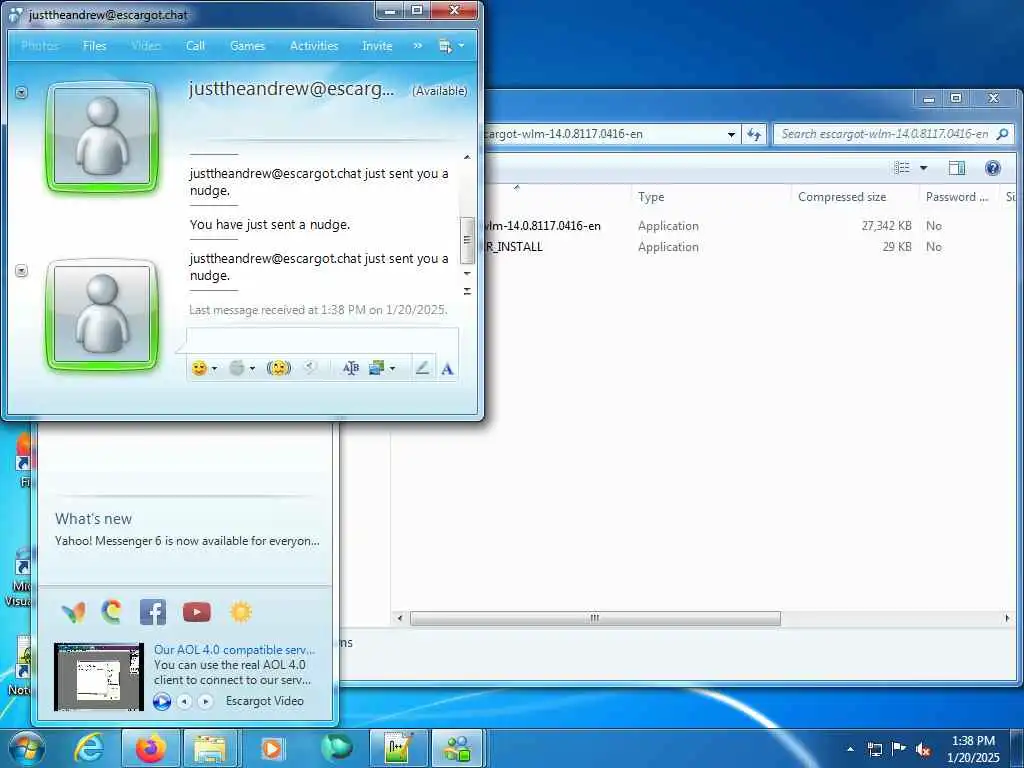Open the Activities menu in chat

coord(314,46)
